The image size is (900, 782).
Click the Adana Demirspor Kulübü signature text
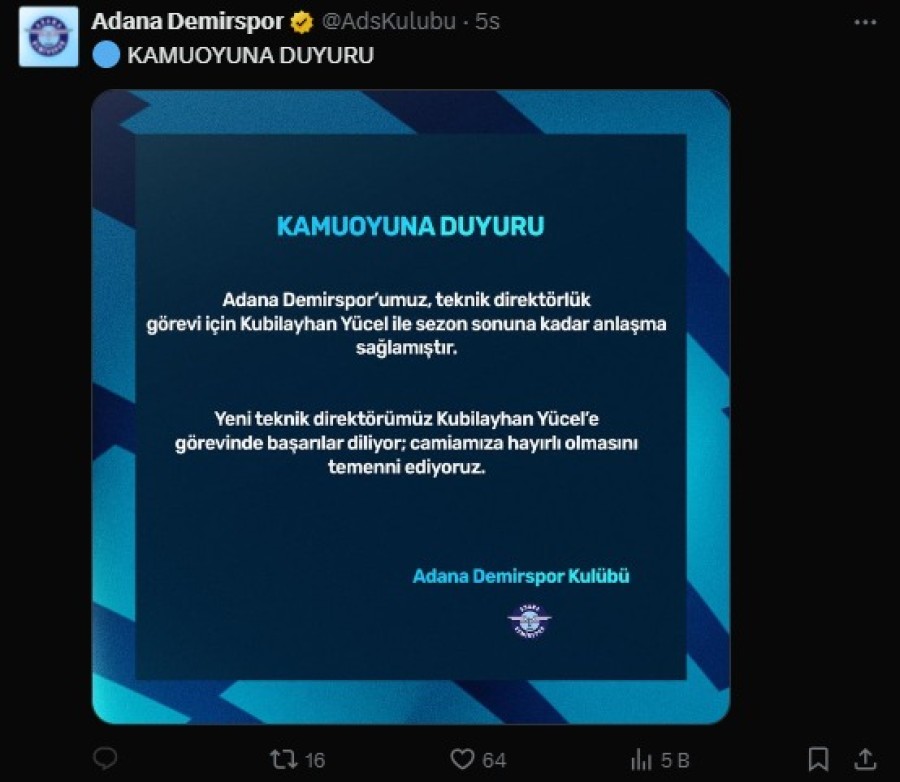click(x=521, y=576)
